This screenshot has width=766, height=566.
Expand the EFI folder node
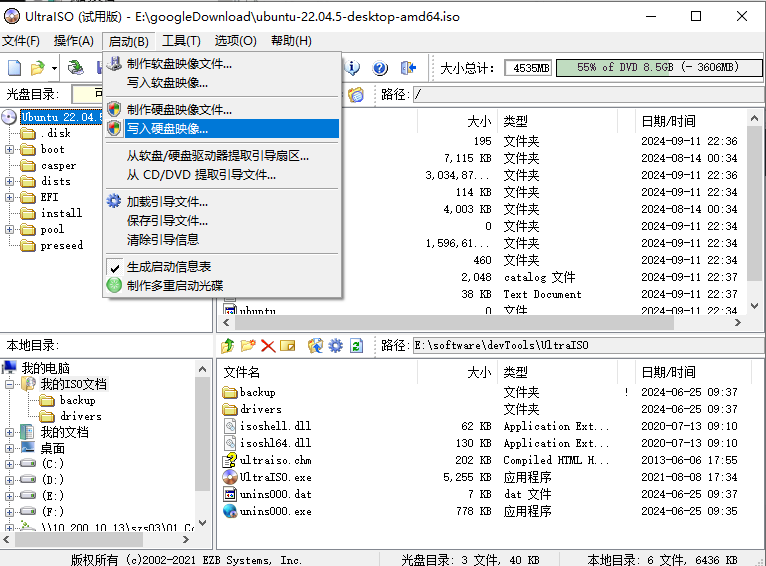point(9,197)
